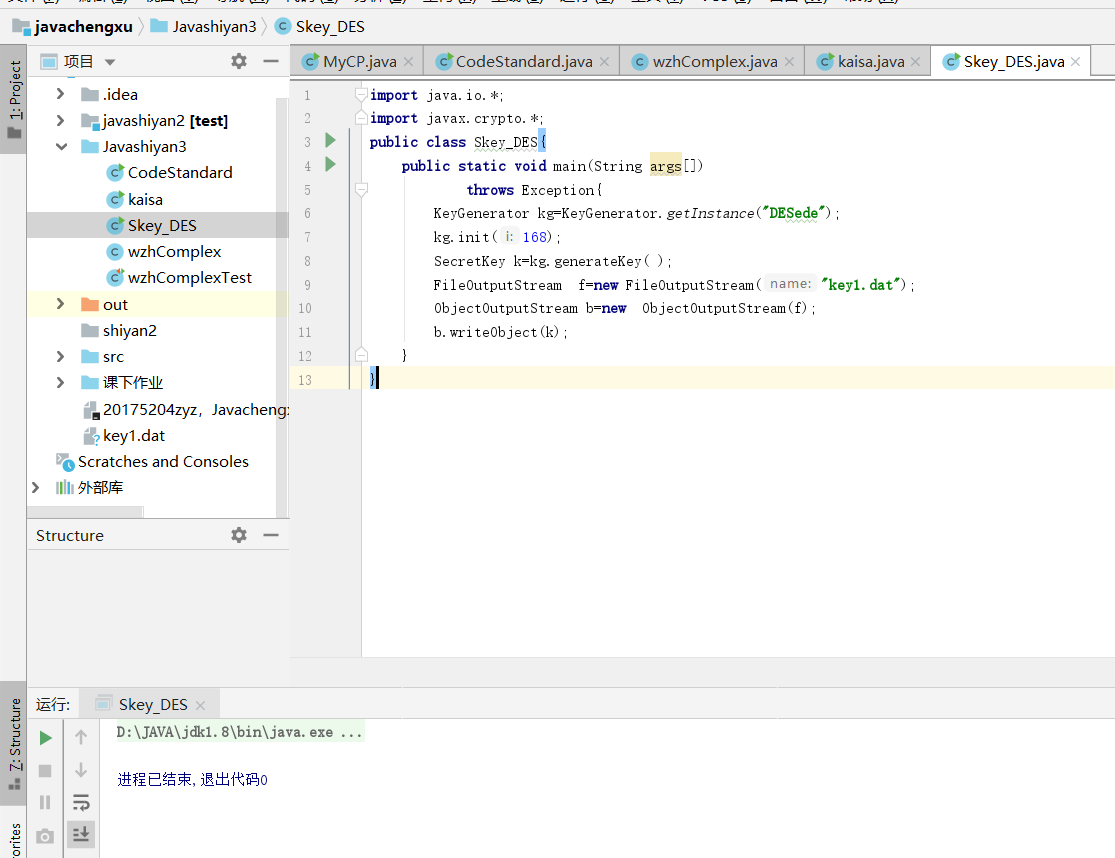Collapse the Javashiyan3 folder
1115x858 pixels.
(61, 146)
